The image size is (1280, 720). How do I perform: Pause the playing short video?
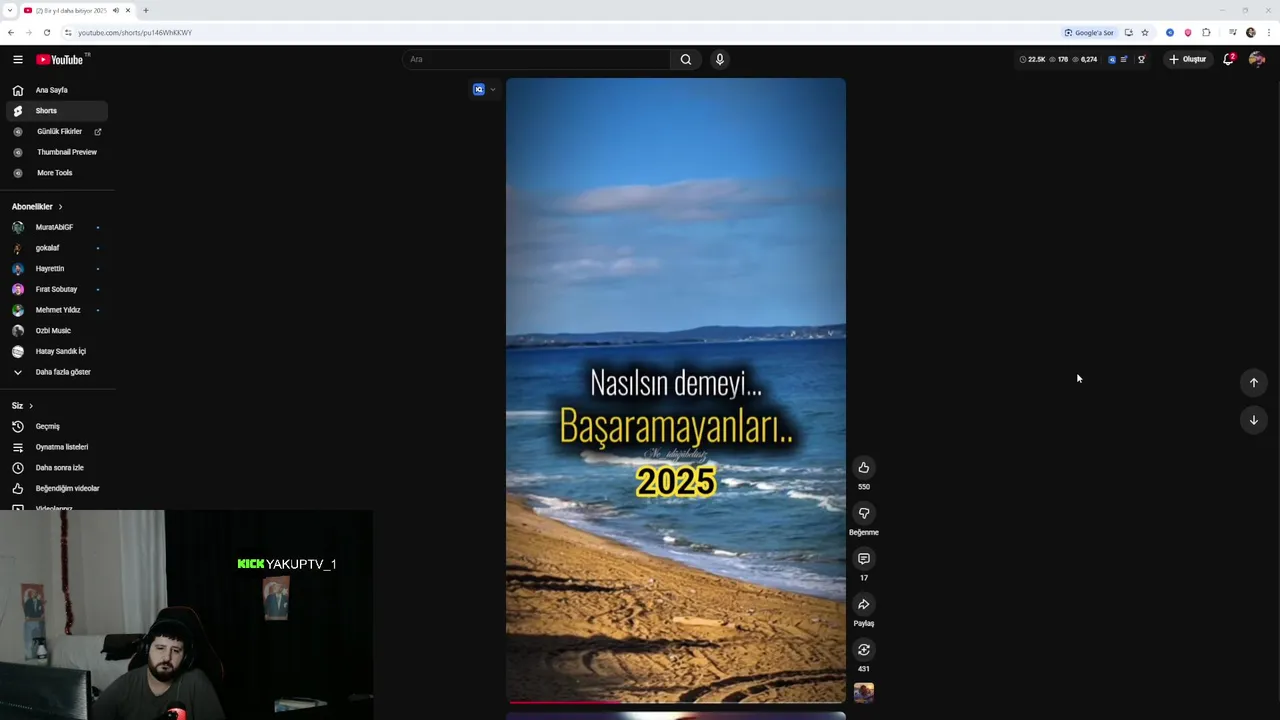click(x=676, y=390)
